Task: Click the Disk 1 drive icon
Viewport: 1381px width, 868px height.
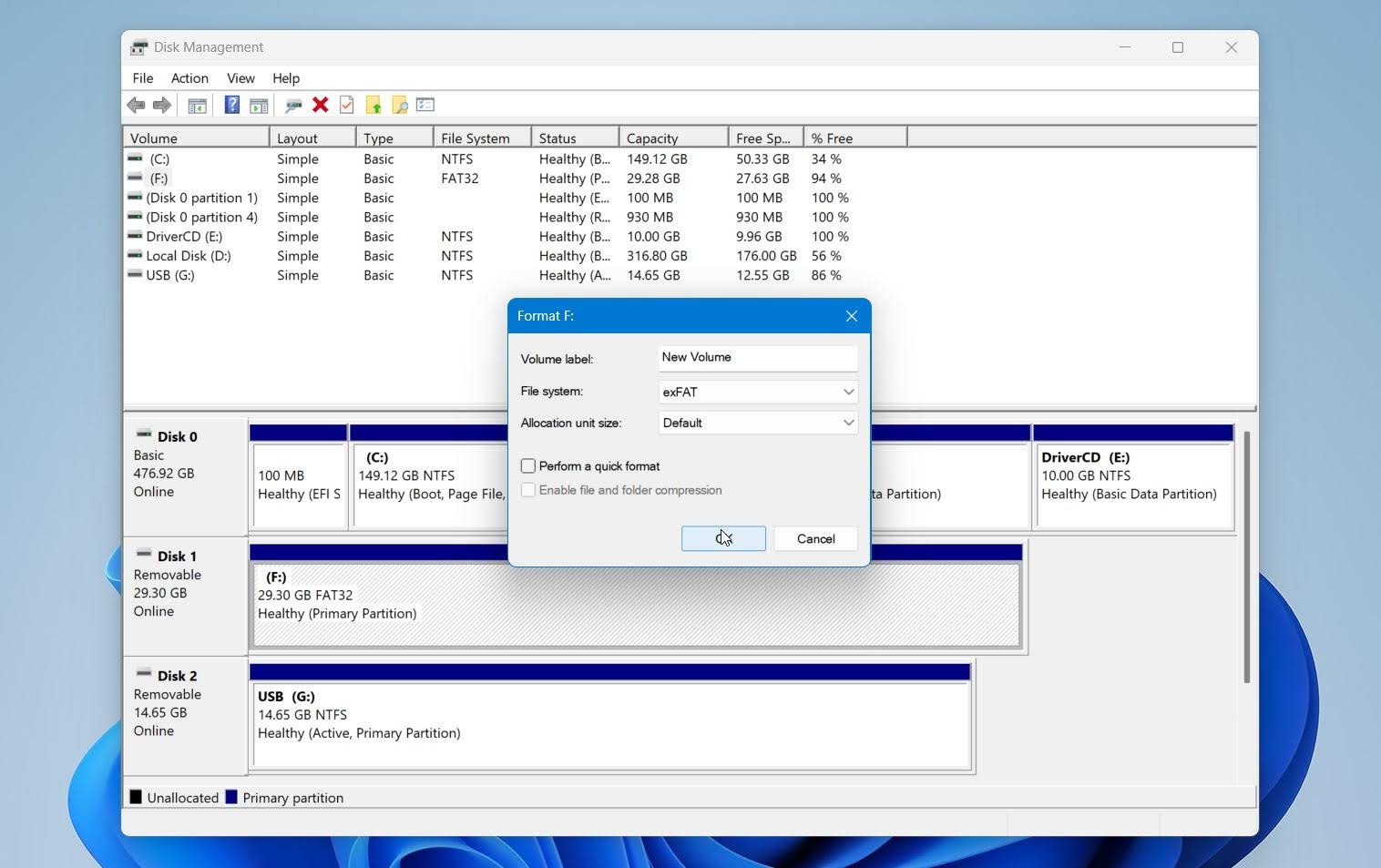Action: click(143, 554)
